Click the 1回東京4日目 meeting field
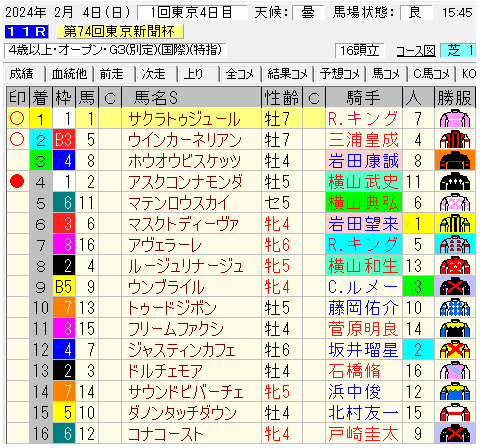Image resolution: width=480 pixels, height=448 pixels. tap(192, 13)
